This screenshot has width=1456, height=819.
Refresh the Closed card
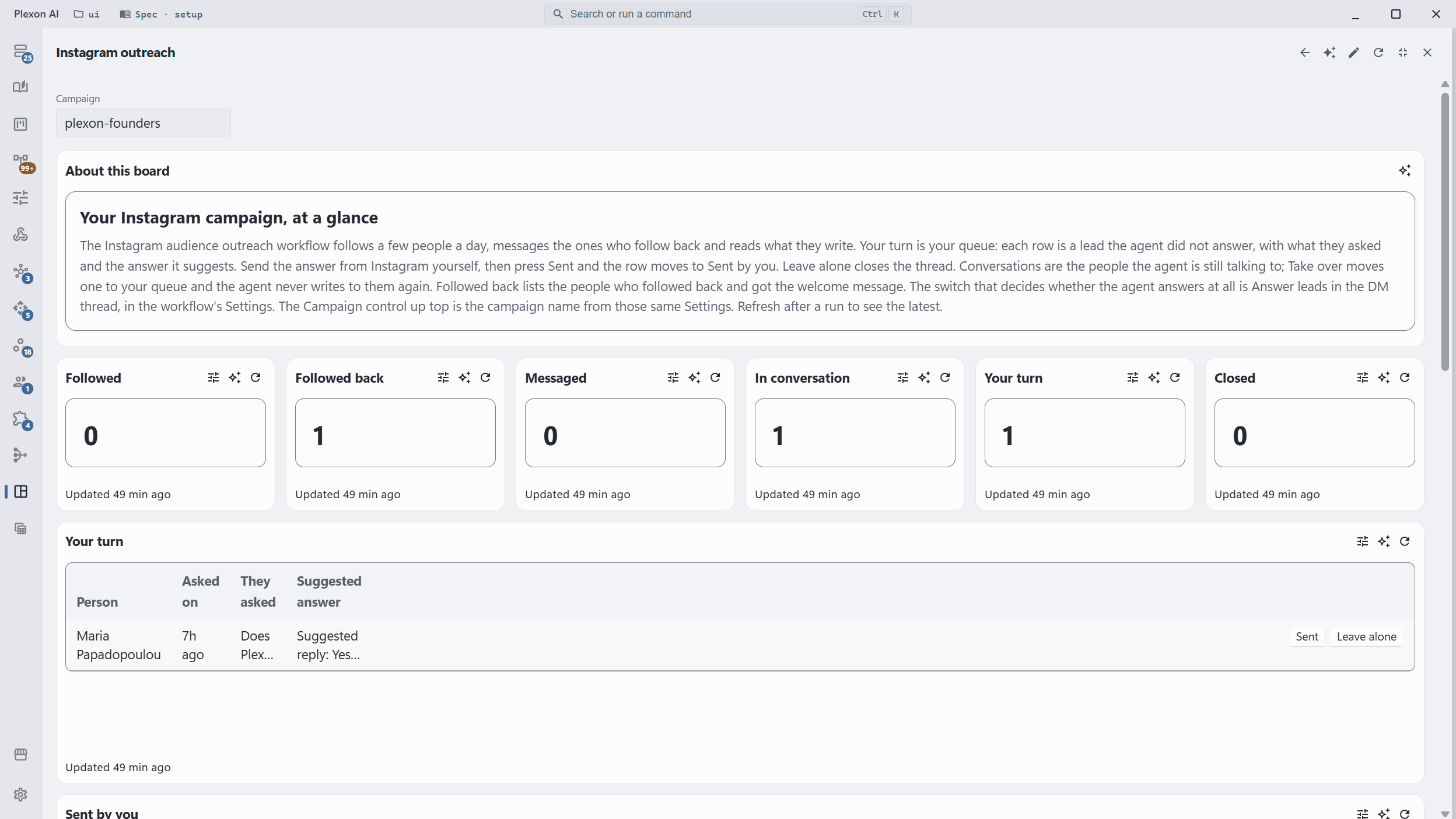[x=1405, y=378]
